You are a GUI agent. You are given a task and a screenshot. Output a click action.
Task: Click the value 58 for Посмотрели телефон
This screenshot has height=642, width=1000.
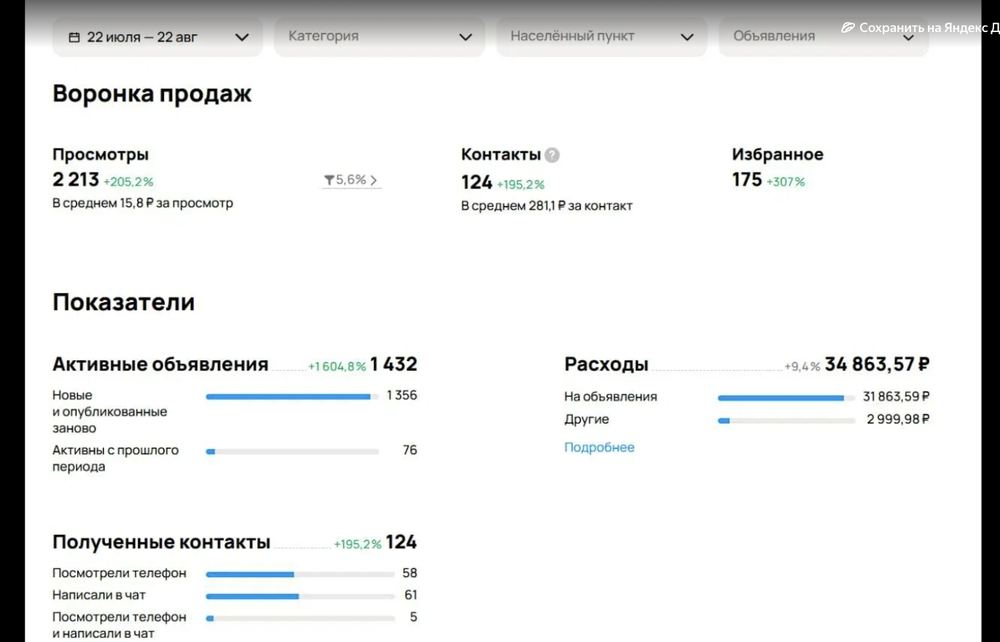[409, 573]
